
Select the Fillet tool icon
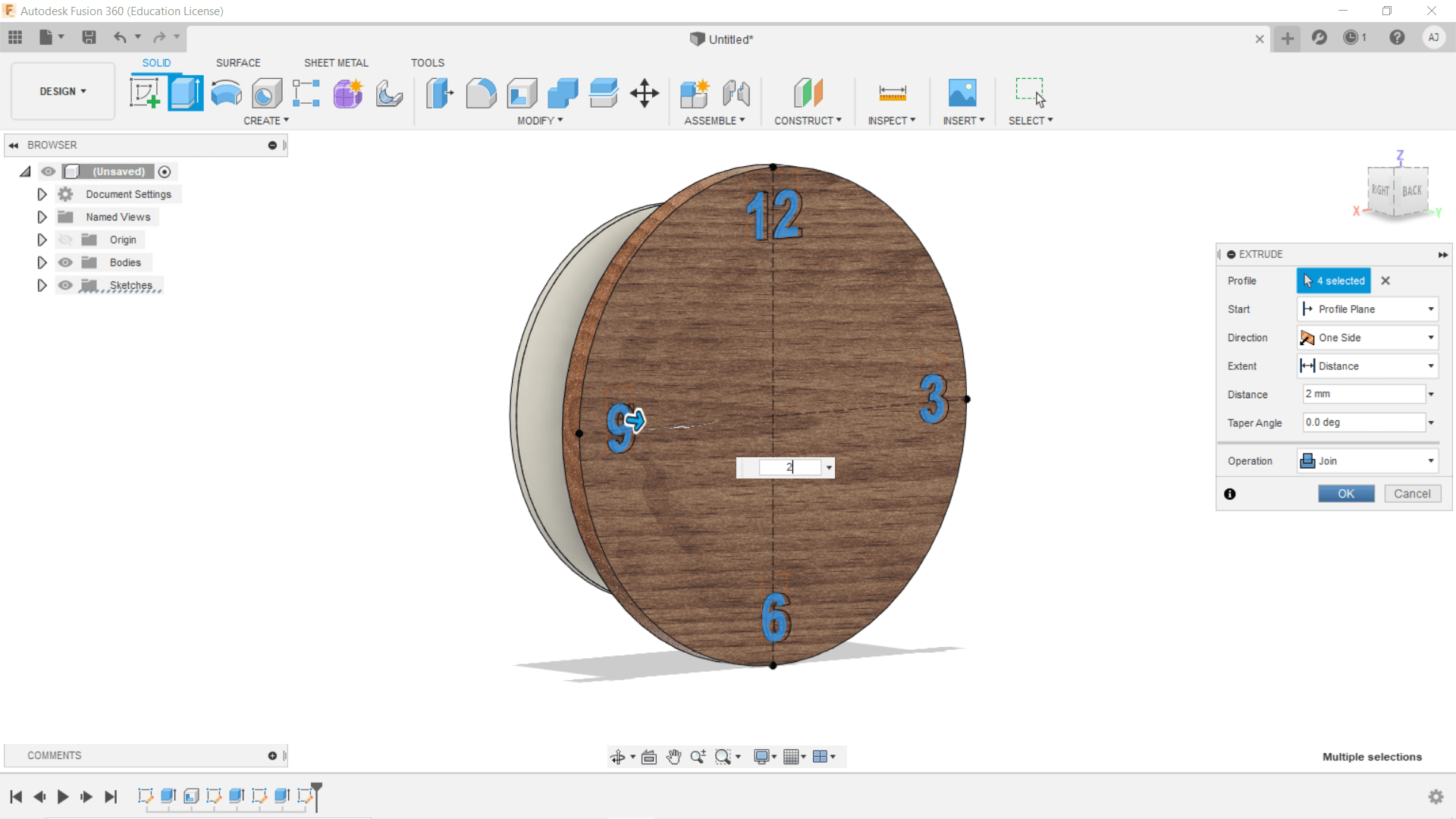pyautogui.click(x=481, y=94)
